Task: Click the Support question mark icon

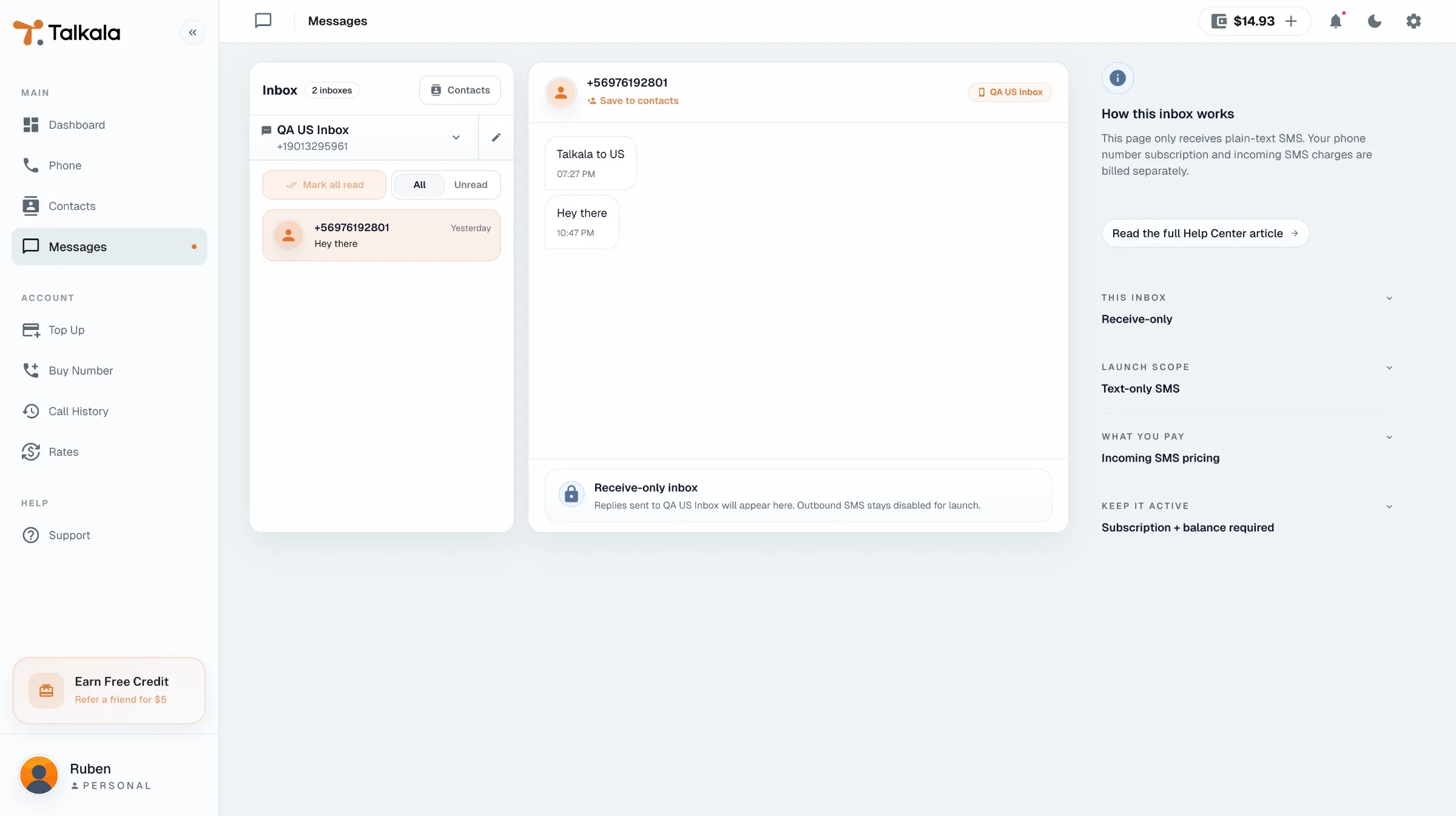Action: pyautogui.click(x=31, y=535)
